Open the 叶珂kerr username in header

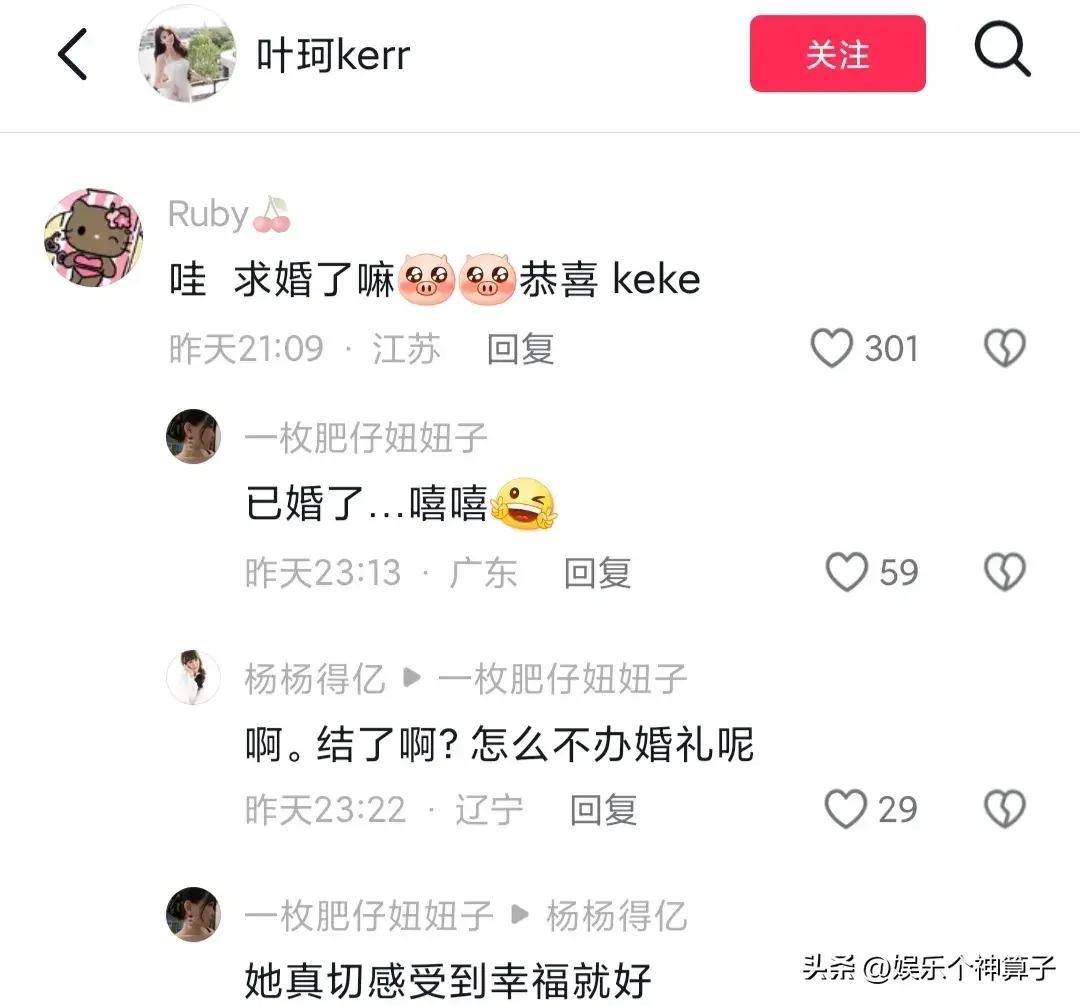click(333, 55)
